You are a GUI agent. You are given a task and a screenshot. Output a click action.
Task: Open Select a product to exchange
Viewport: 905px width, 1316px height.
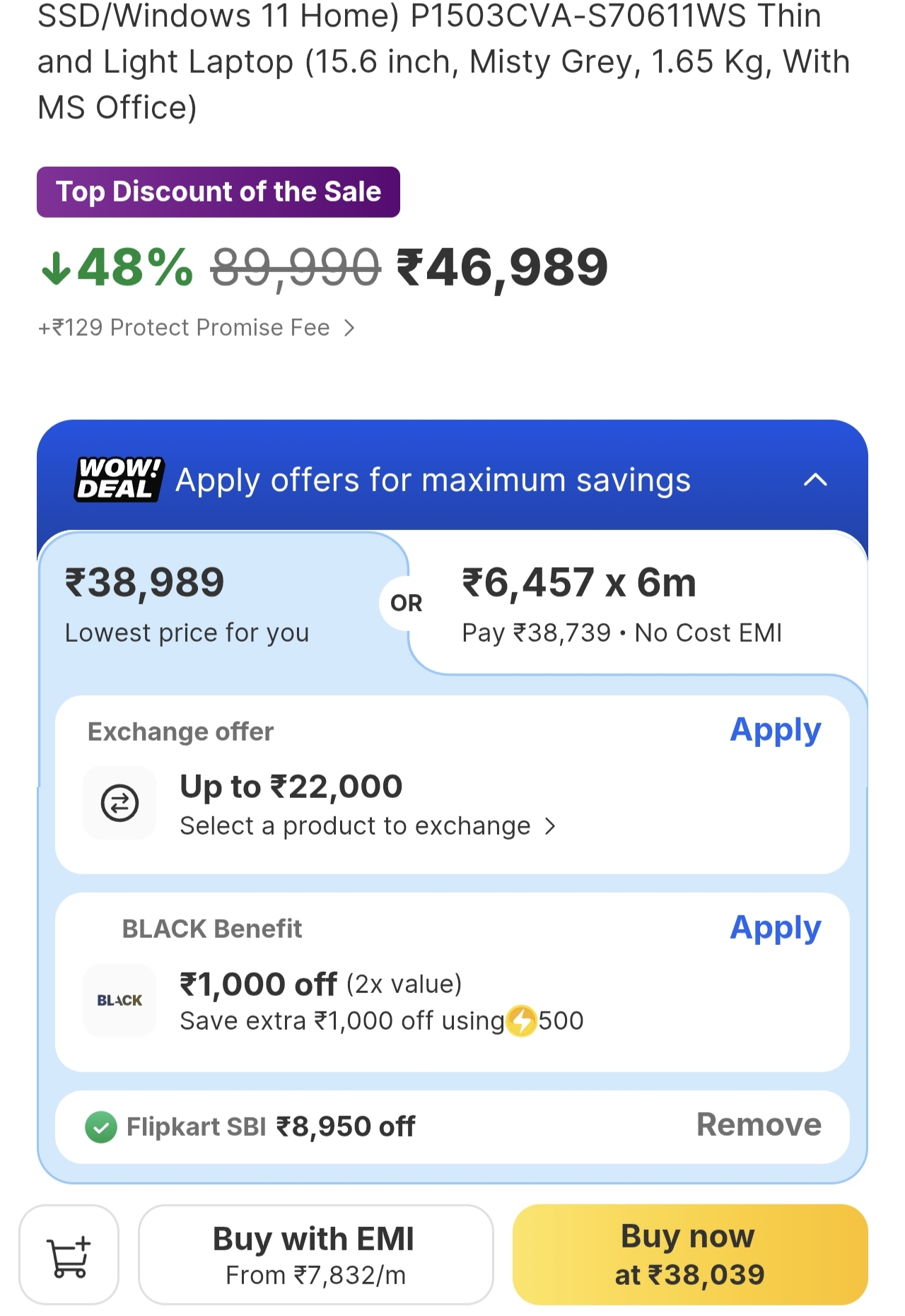click(368, 826)
